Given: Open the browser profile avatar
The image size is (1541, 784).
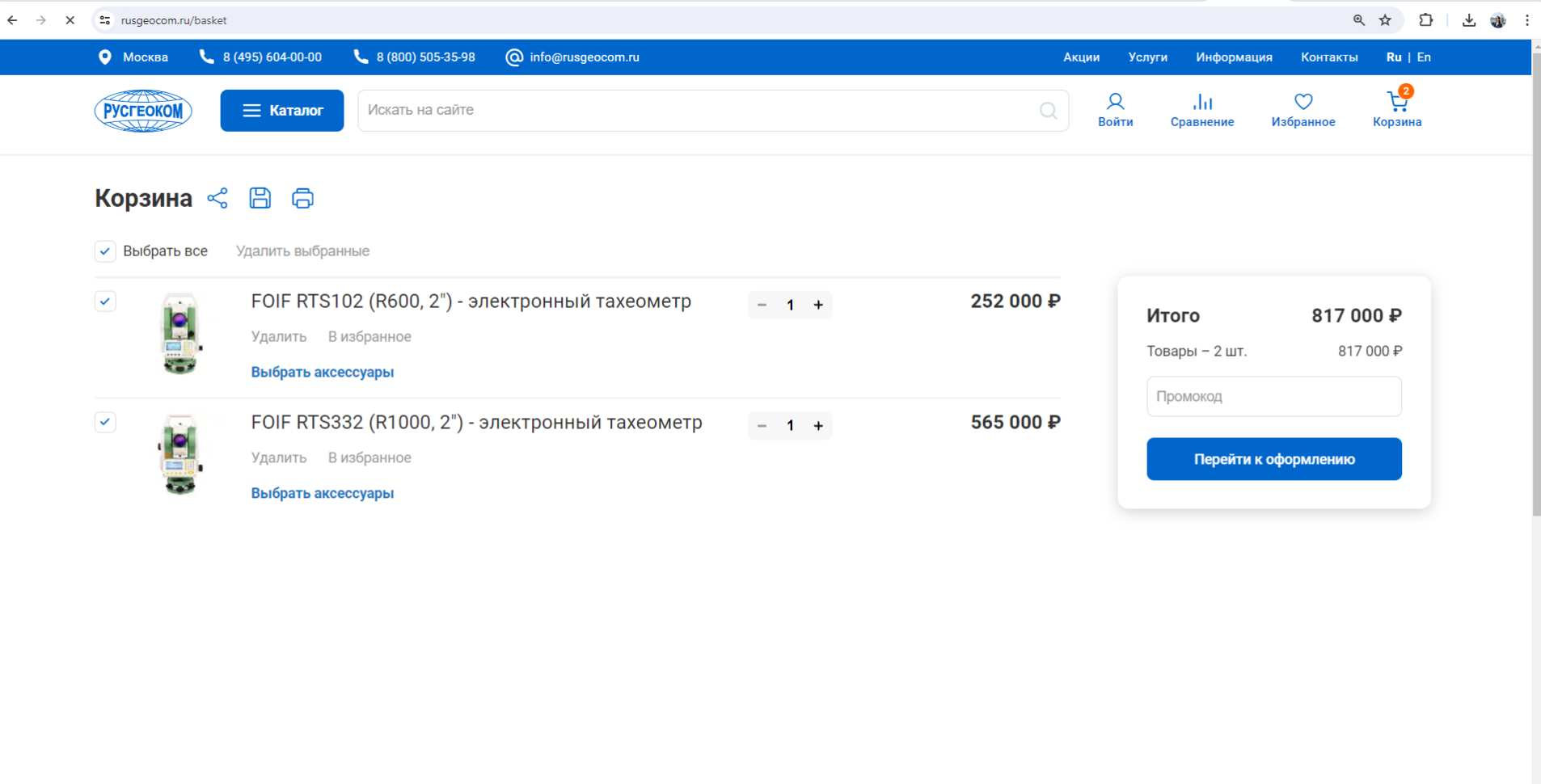Looking at the screenshot, I should [x=1498, y=20].
